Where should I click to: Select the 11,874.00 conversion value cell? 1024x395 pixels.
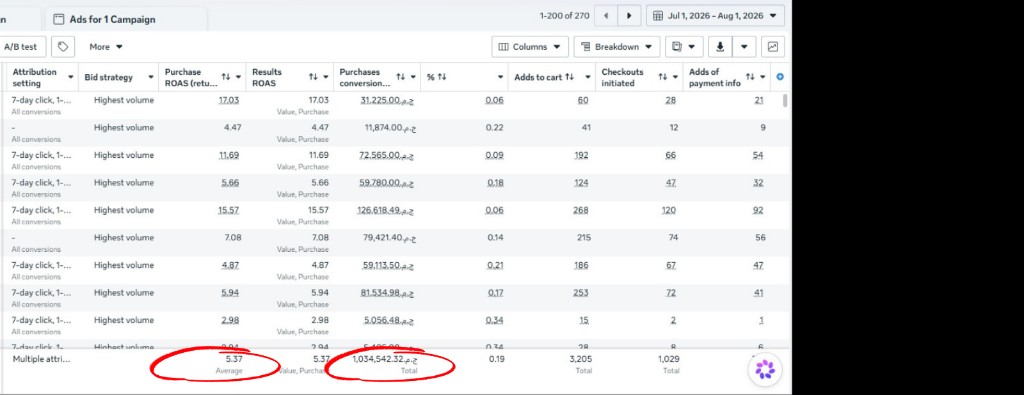click(x=391, y=128)
